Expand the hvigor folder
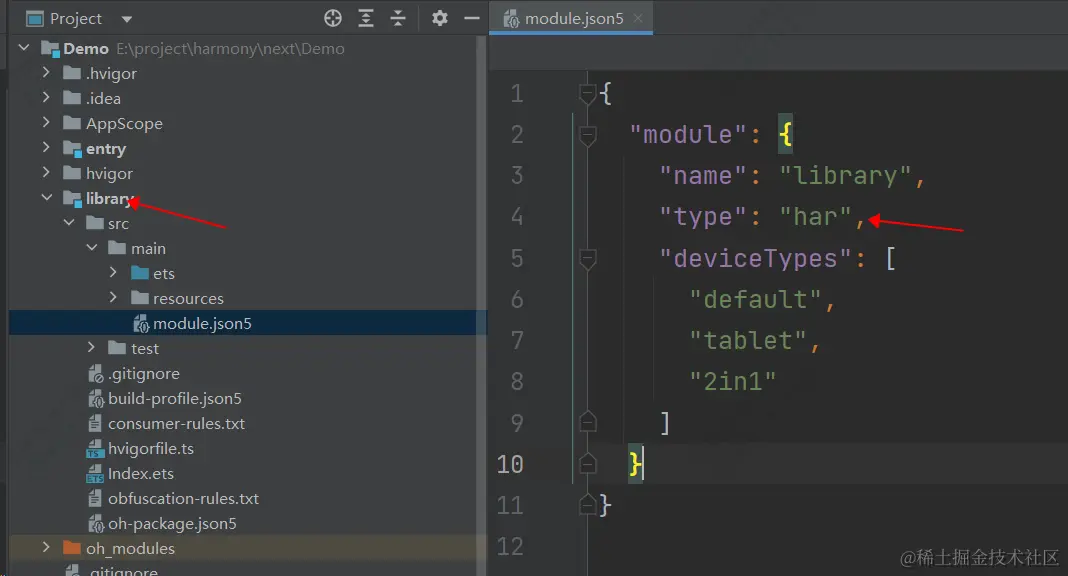Viewport: 1068px width, 576px height. [x=46, y=172]
